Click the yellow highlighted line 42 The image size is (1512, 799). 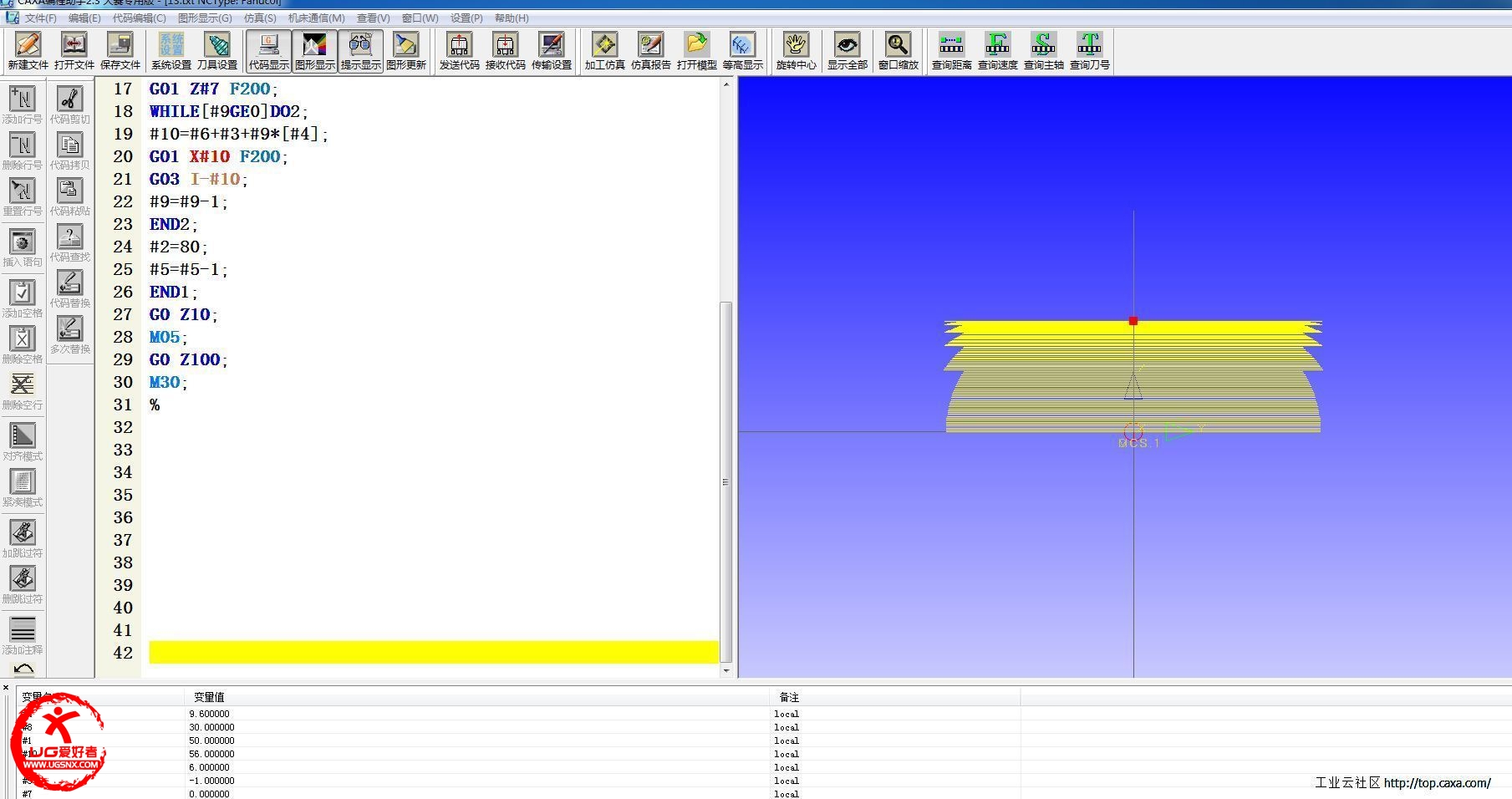click(x=434, y=653)
